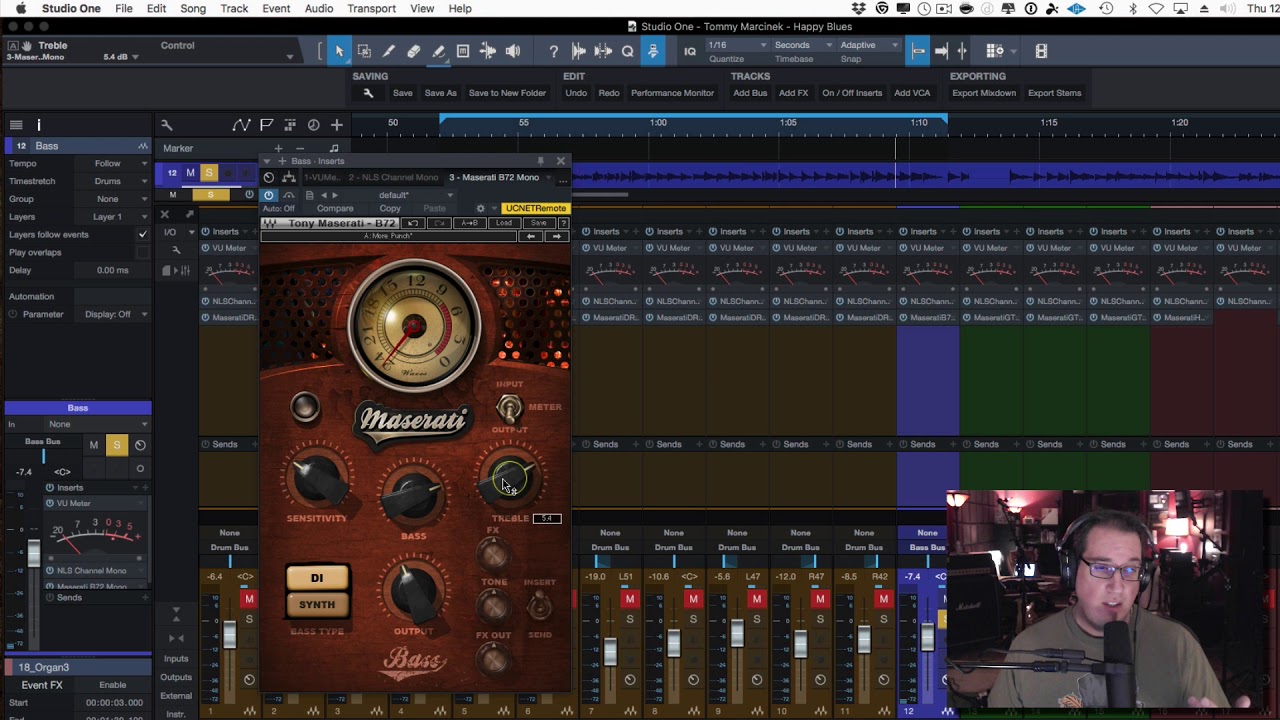Select the Bend tool
Image resolution: width=1280 pixels, height=720 pixels.
[x=488, y=51]
